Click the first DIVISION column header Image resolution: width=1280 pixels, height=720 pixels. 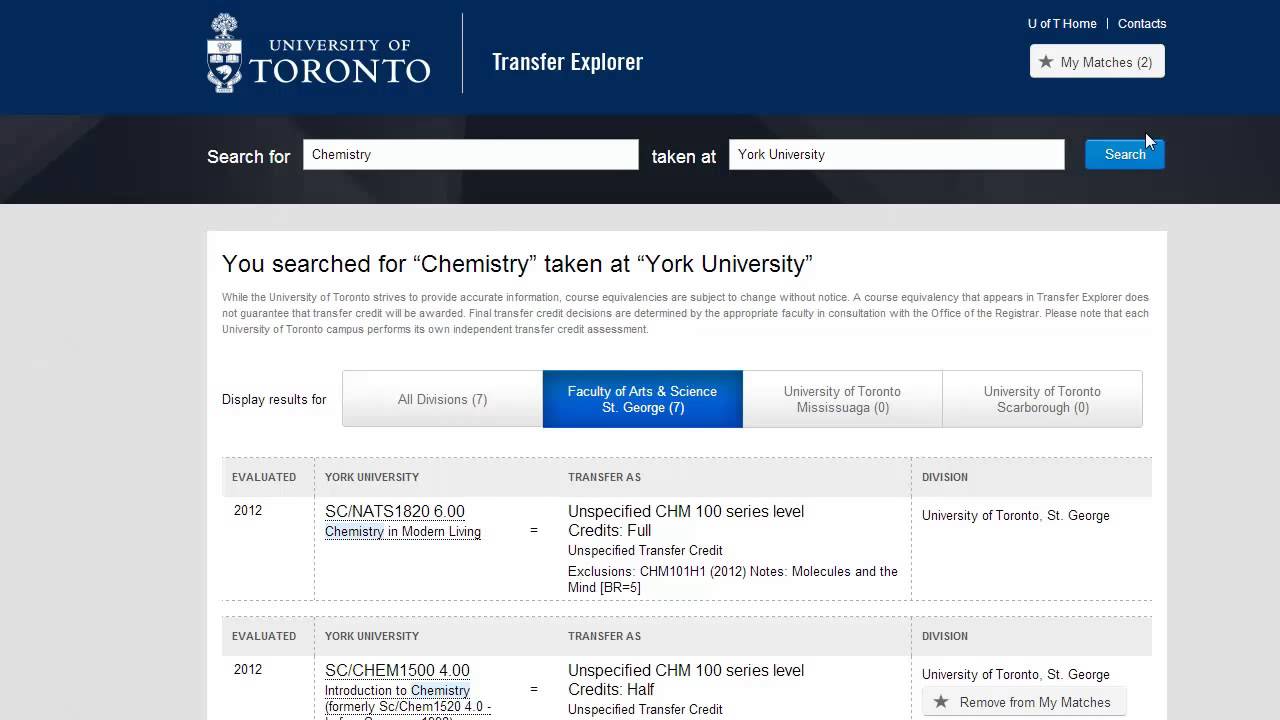pyautogui.click(x=945, y=478)
